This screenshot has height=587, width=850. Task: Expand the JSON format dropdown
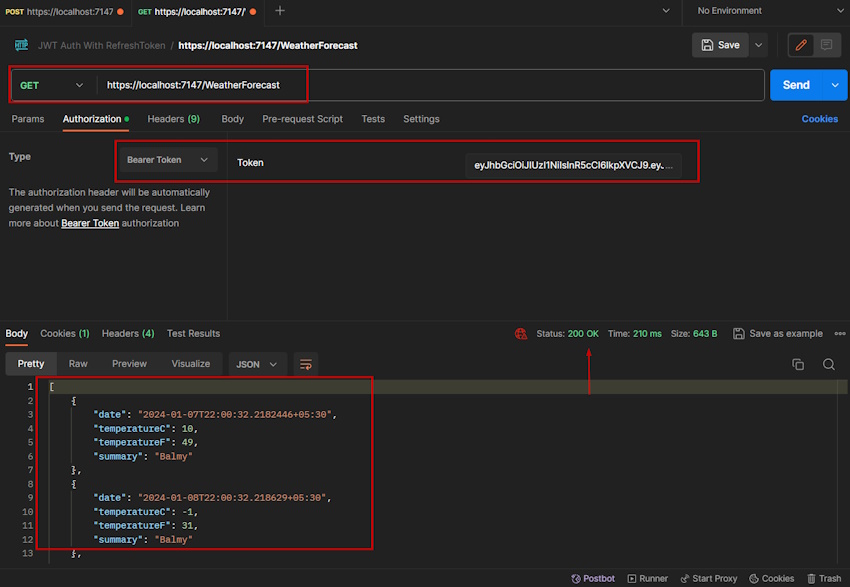tap(256, 364)
